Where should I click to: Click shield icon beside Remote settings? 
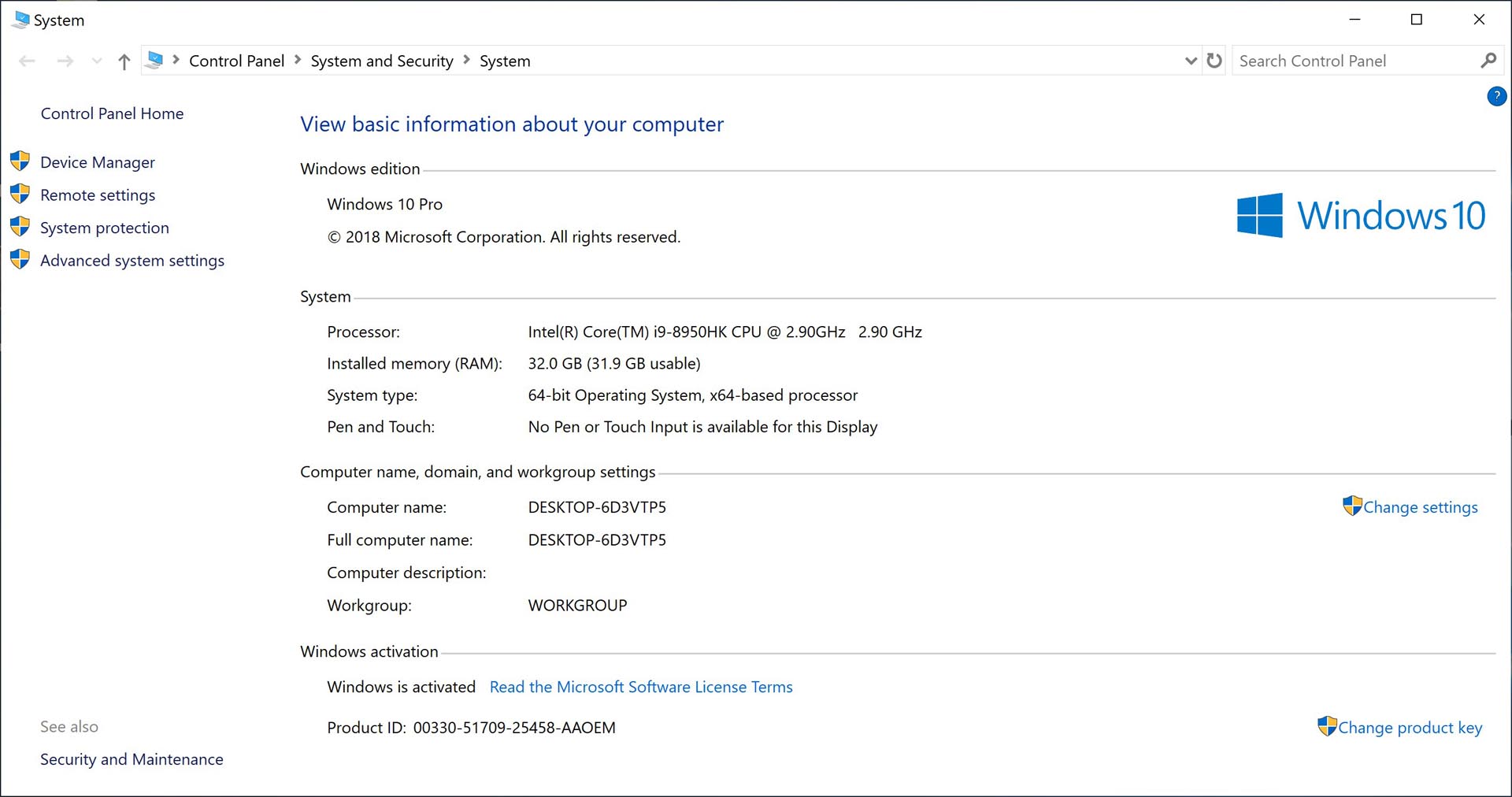(20, 194)
